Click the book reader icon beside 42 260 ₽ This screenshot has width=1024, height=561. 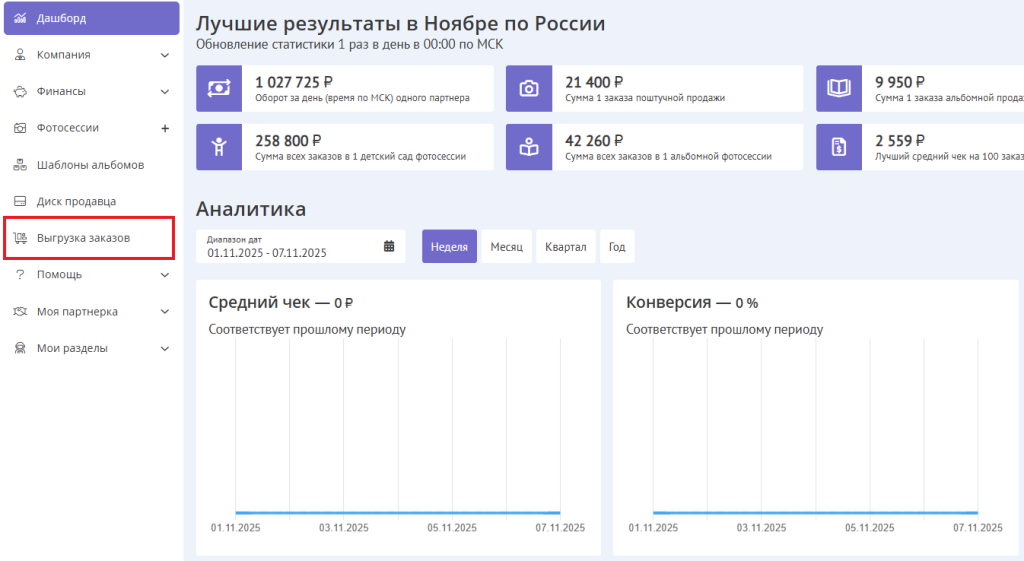528,147
